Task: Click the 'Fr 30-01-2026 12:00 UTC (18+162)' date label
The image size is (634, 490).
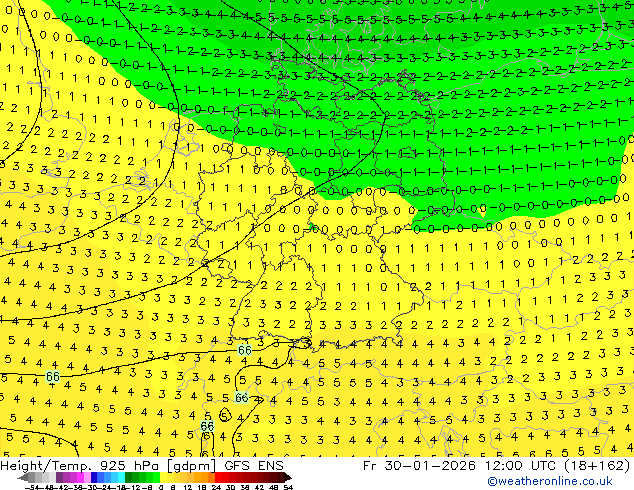Action: coord(497,466)
